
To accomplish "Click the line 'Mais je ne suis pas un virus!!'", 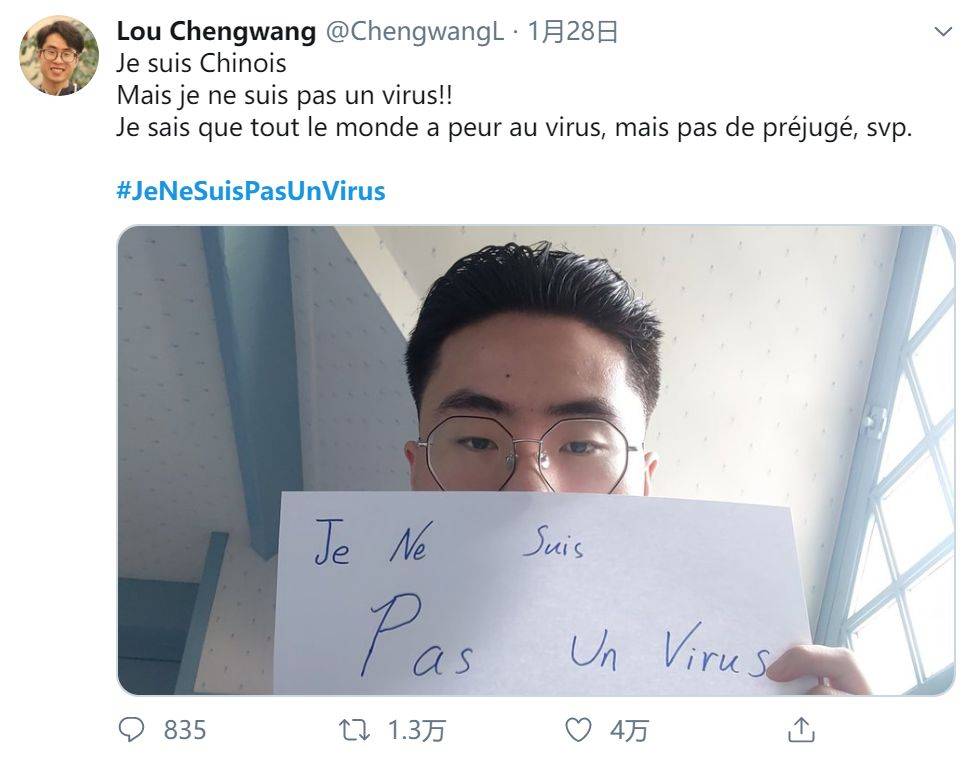I will (x=284, y=95).
